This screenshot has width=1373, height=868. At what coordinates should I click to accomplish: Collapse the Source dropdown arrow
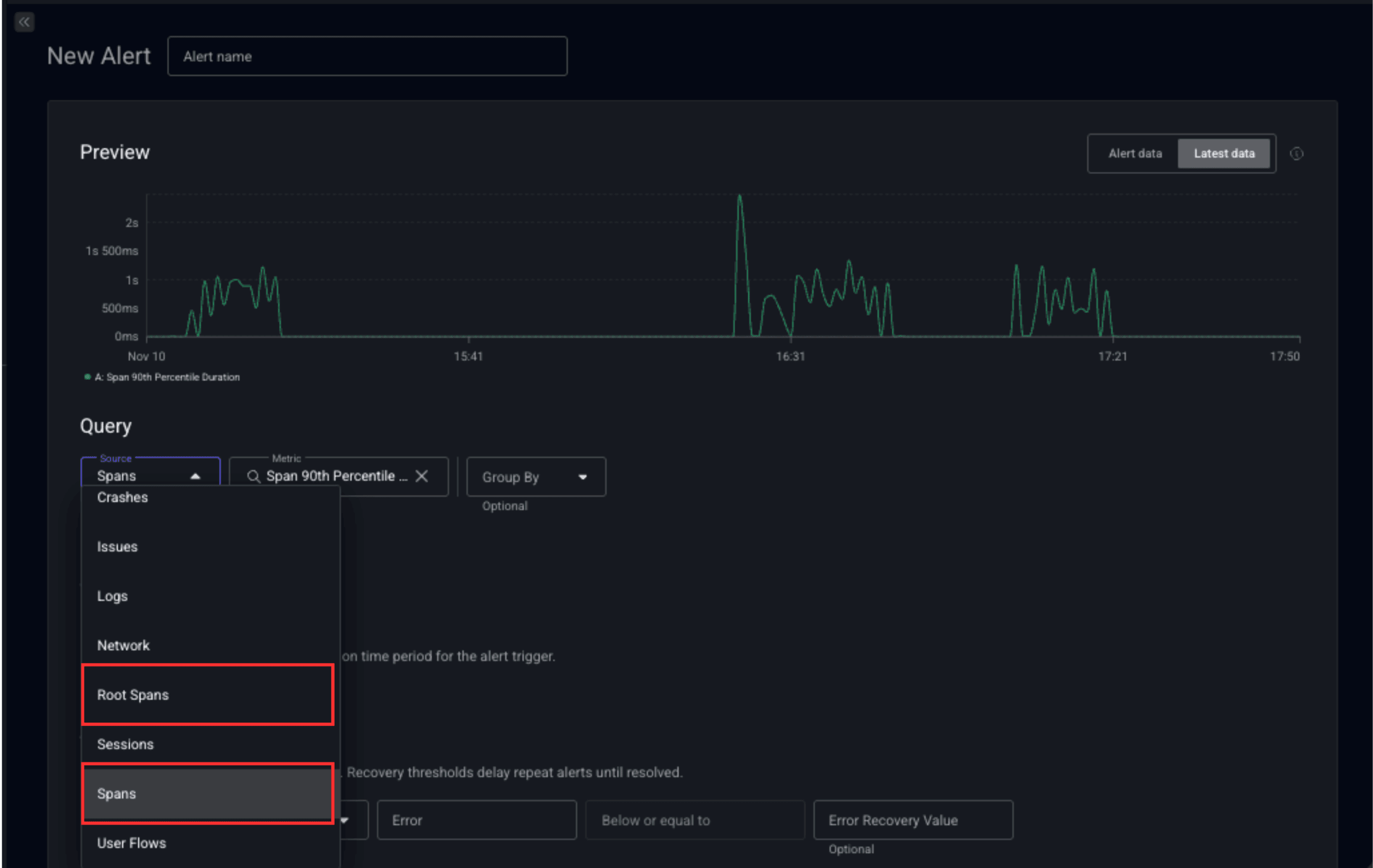point(196,477)
